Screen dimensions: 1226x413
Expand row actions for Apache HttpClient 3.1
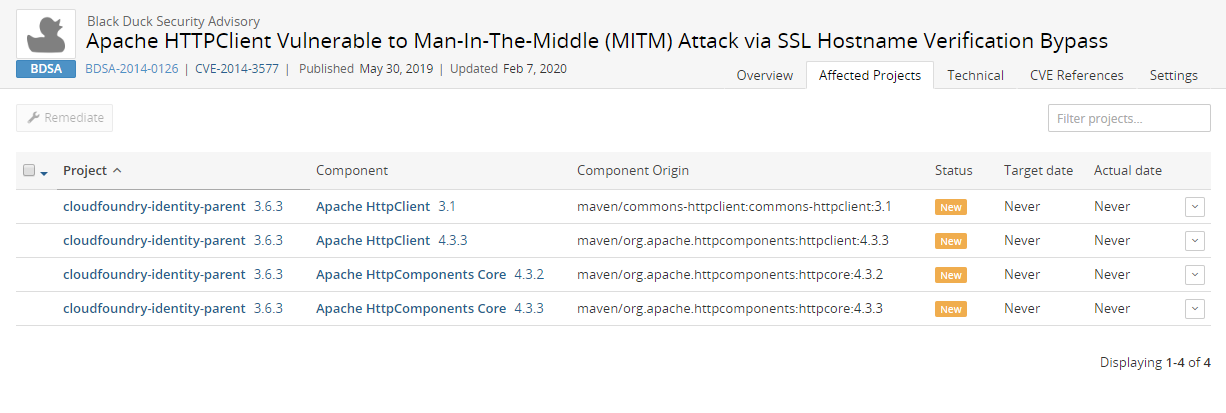pyautogui.click(x=1195, y=207)
